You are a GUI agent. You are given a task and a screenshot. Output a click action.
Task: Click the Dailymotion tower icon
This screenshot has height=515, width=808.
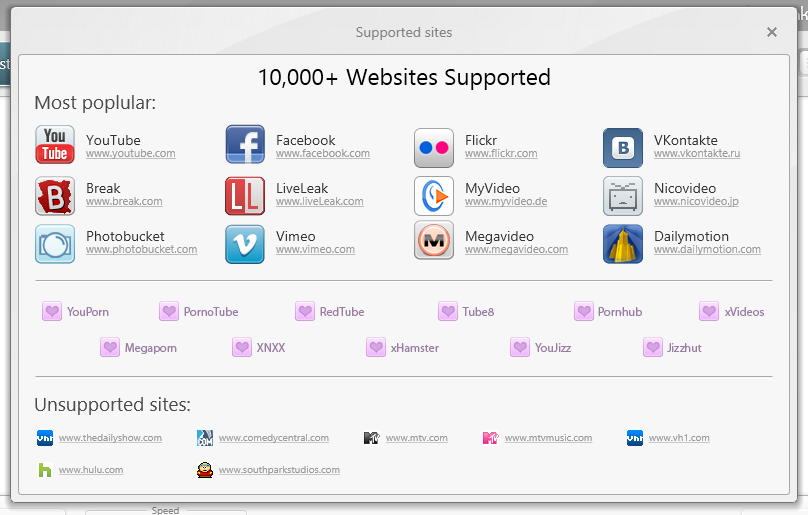click(623, 244)
